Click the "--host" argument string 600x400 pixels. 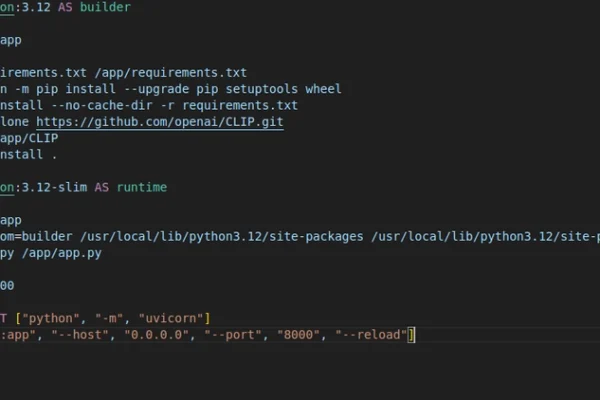coord(80,335)
